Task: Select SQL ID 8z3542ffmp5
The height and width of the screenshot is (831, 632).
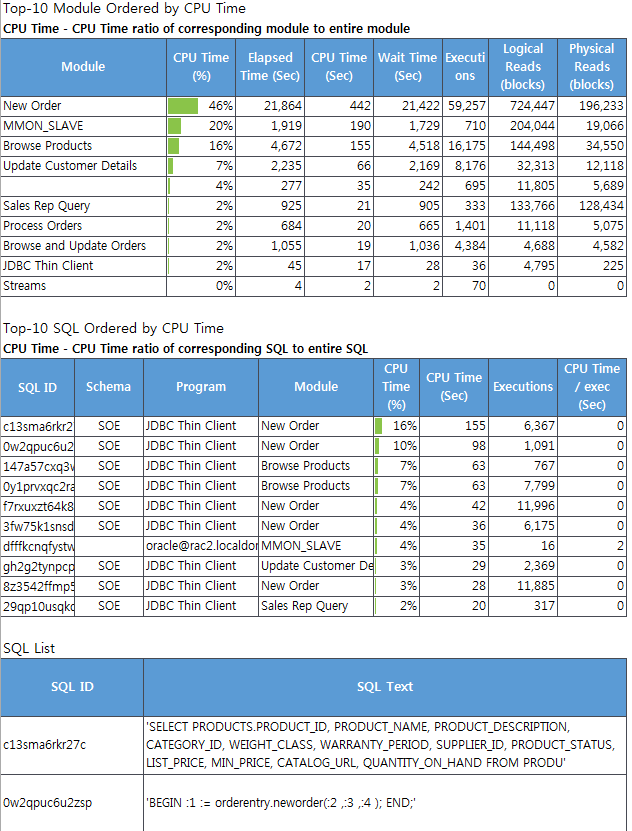Action: point(38,586)
